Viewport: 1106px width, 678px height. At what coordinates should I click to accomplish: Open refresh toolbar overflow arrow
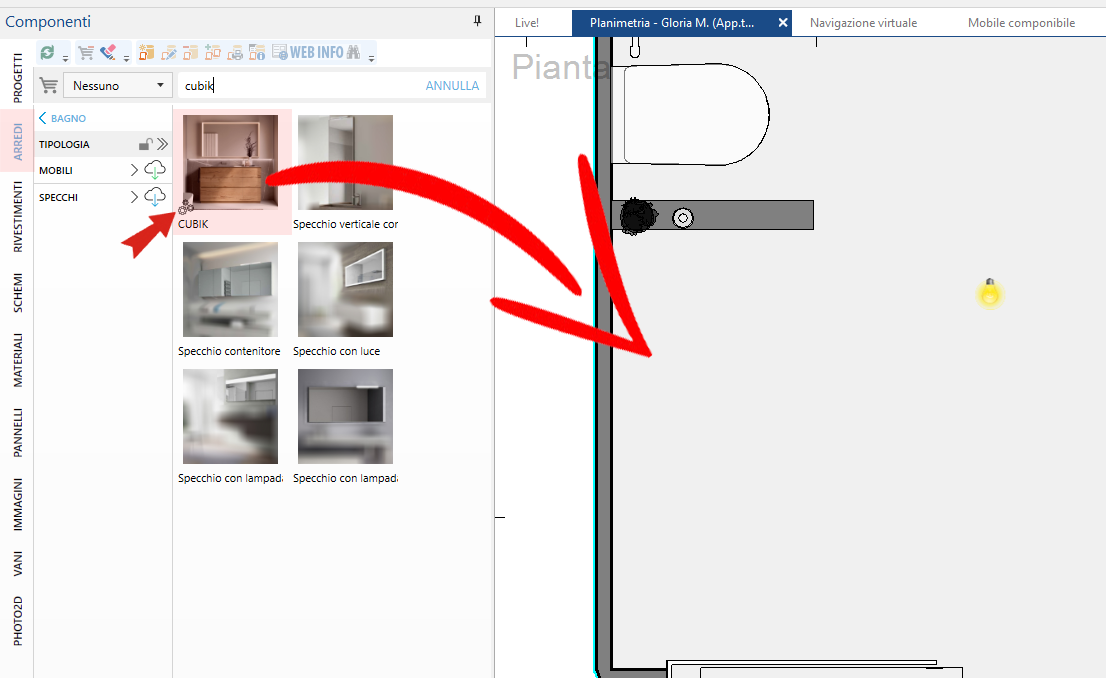(65, 59)
